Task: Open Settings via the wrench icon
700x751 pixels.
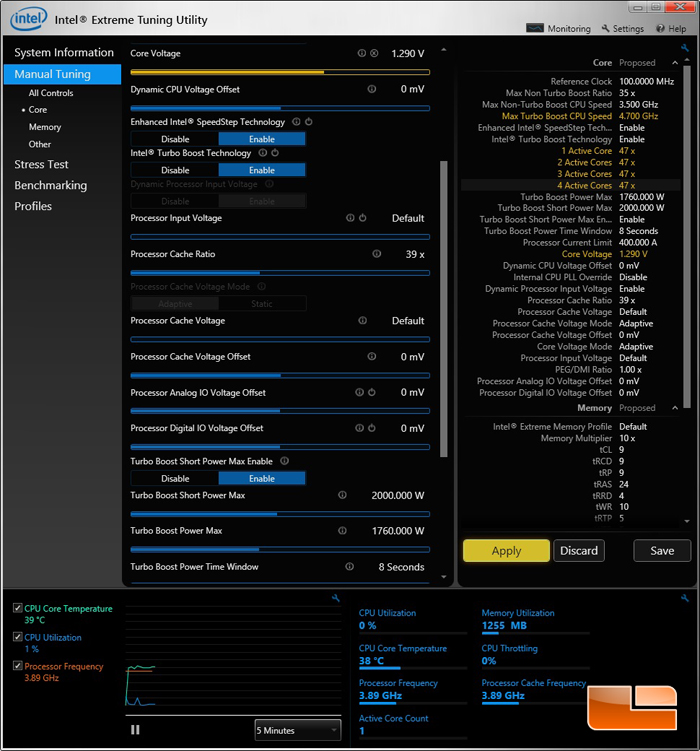Action: pyautogui.click(x=605, y=29)
